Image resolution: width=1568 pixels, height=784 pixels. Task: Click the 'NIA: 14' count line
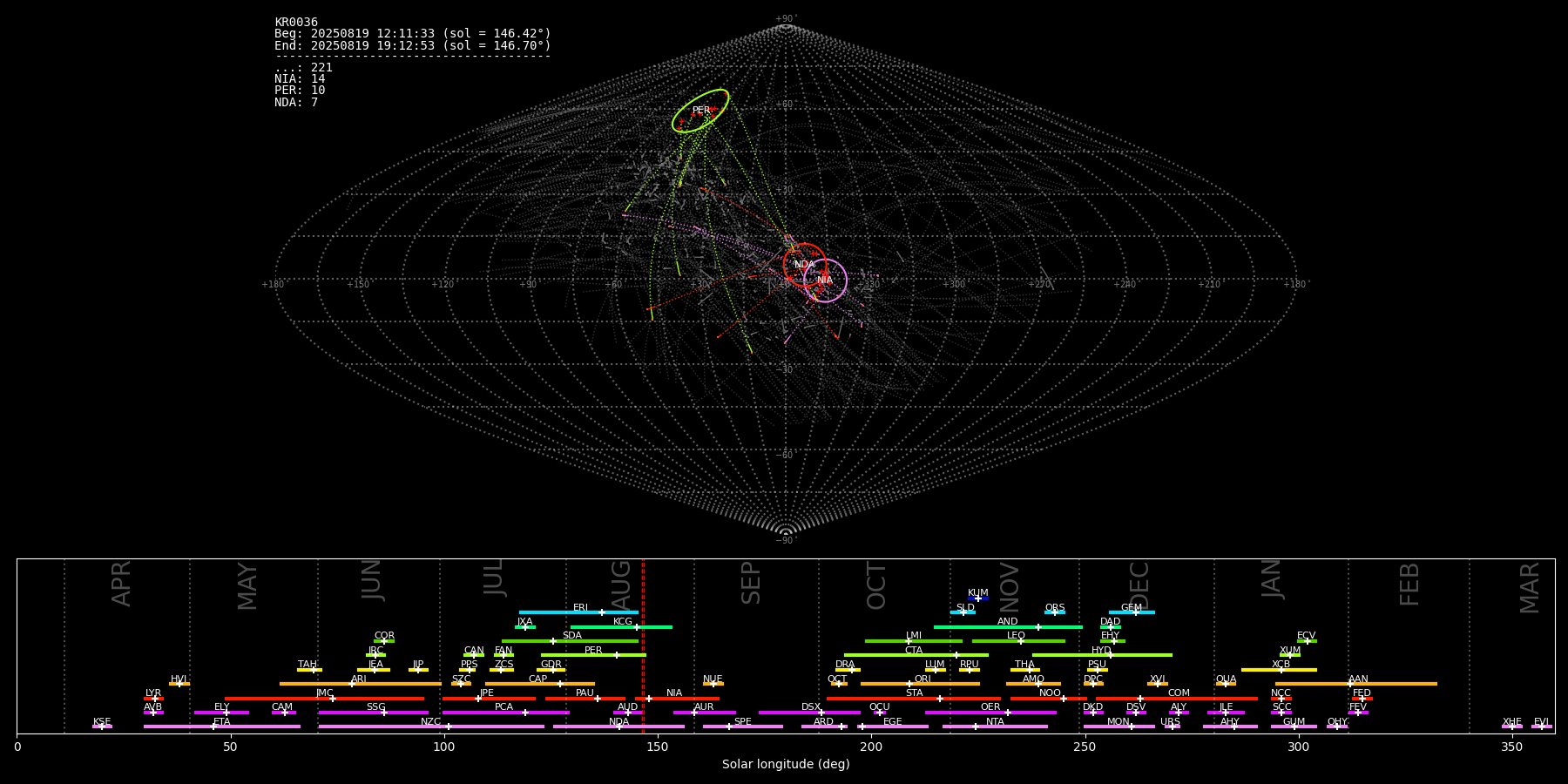tap(300, 79)
